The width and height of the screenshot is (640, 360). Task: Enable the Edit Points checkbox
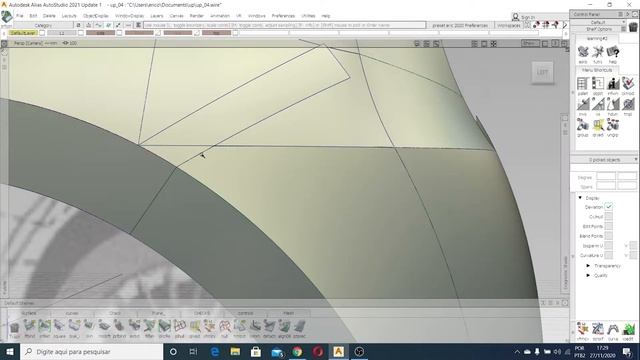click(x=609, y=226)
